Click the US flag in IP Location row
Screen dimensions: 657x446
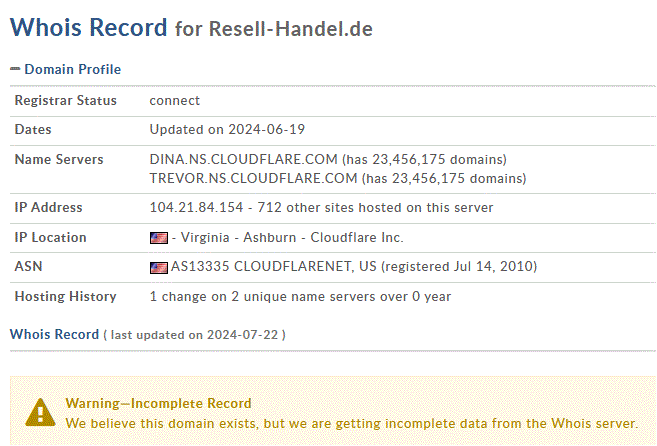pos(159,238)
